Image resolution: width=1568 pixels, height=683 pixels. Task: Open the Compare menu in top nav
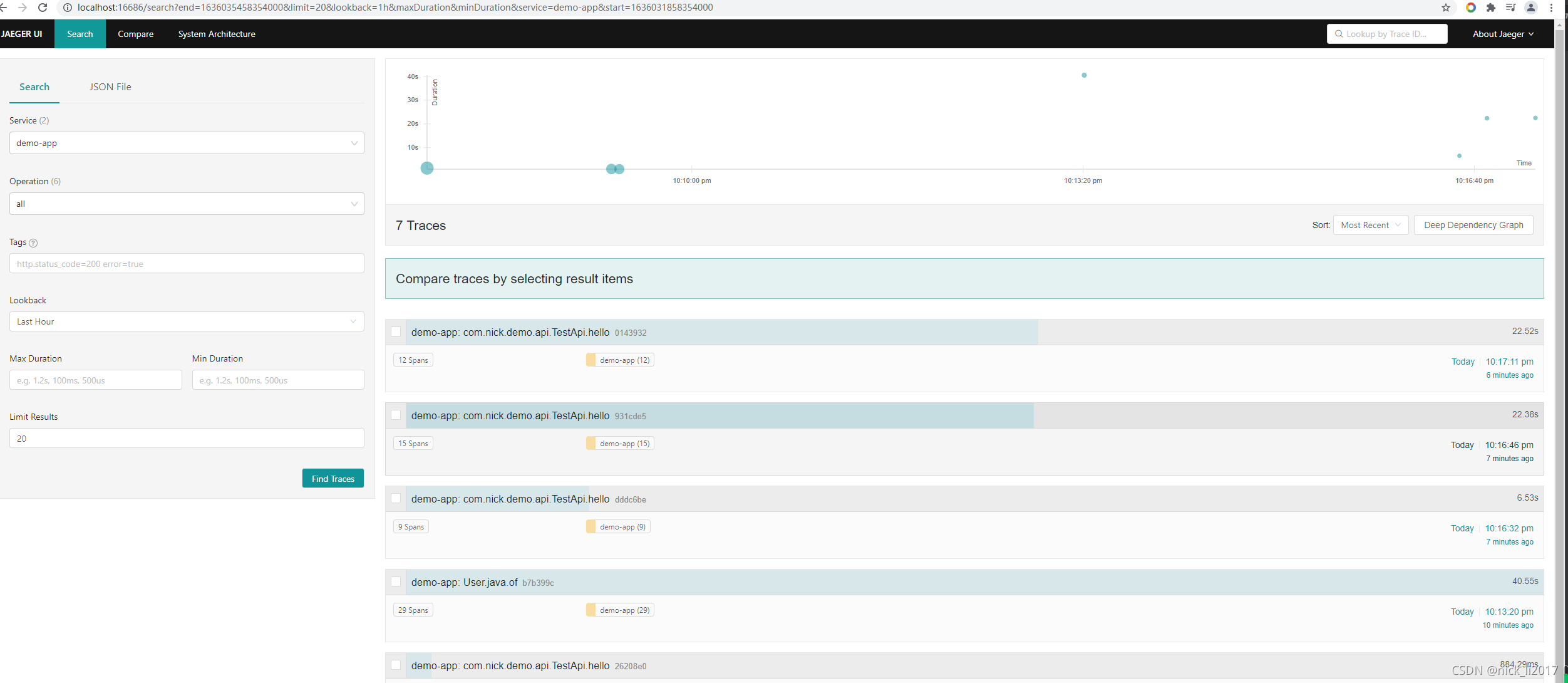coord(135,34)
